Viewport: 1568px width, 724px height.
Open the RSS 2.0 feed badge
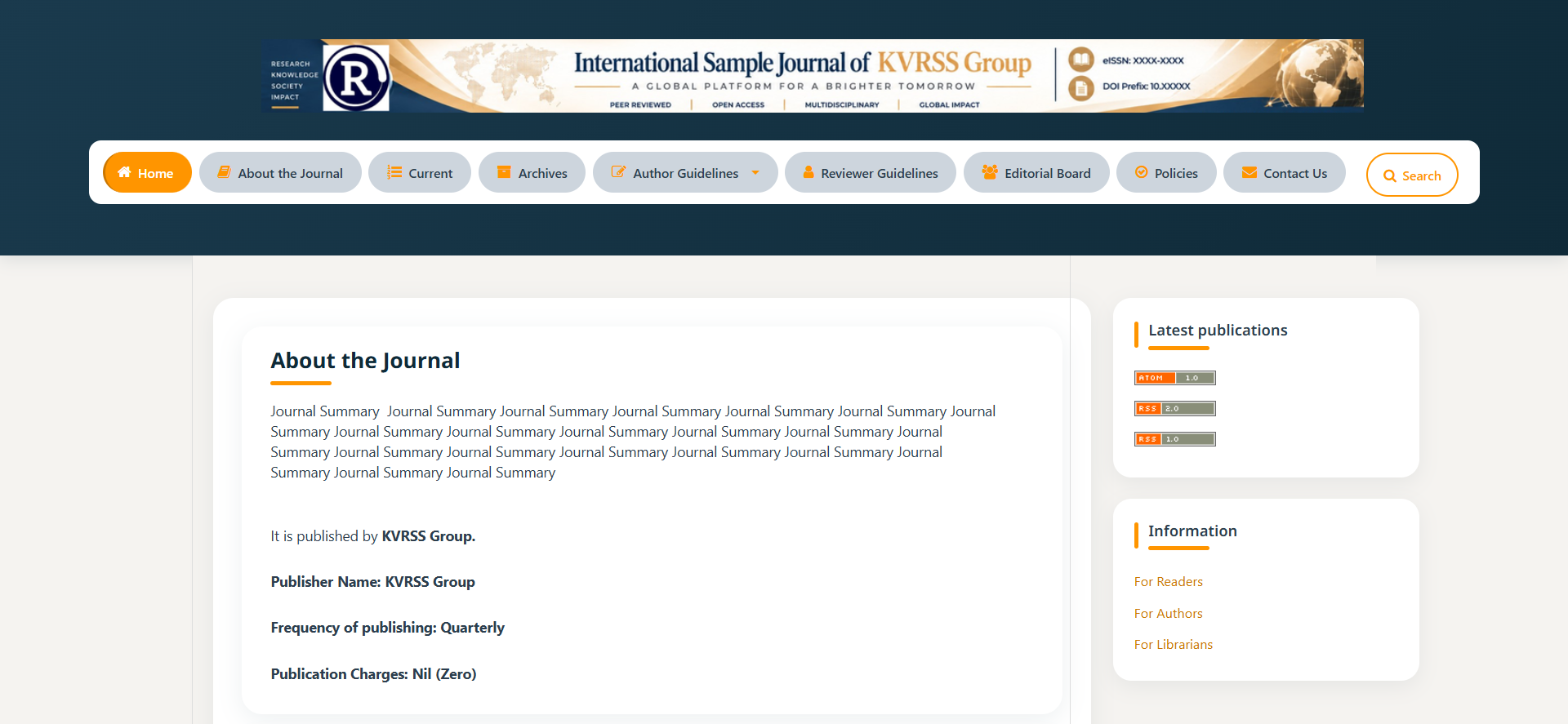1175,408
